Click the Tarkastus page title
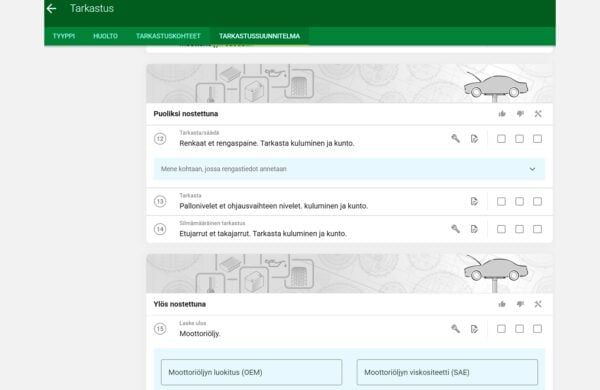 pyautogui.click(x=92, y=8)
